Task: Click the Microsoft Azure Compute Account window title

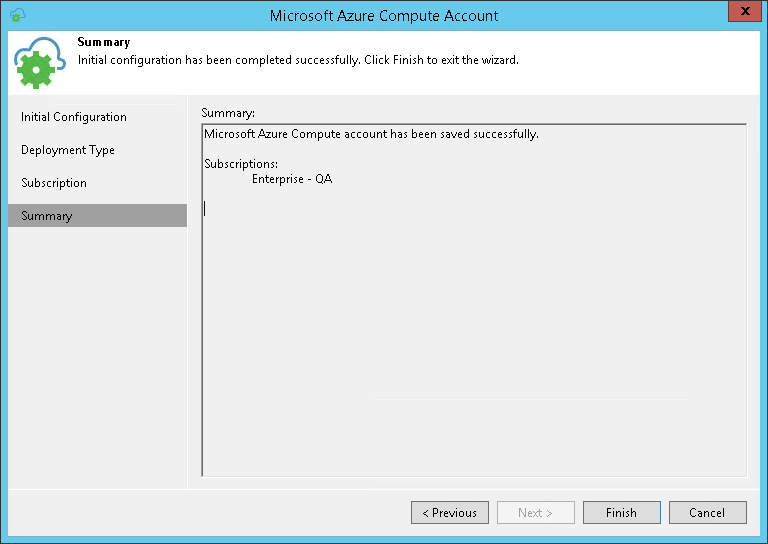Action: pyautogui.click(x=384, y=15)
